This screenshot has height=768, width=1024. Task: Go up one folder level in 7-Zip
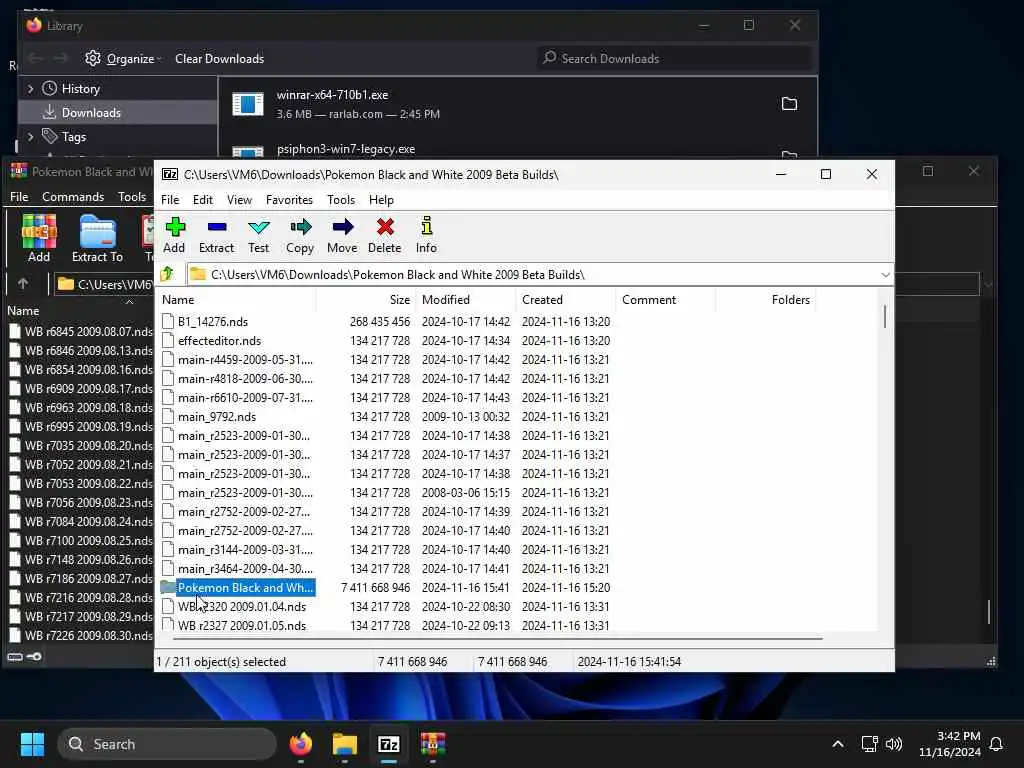167,274
